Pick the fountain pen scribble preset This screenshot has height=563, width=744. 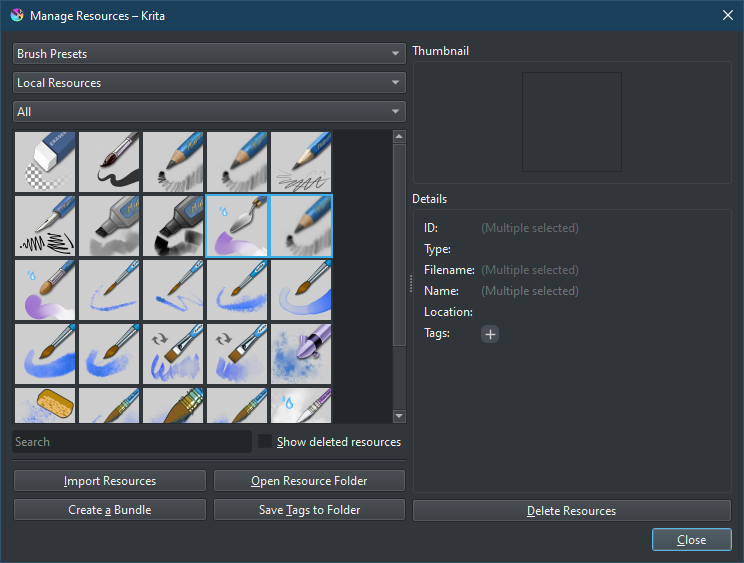tap(45, 225)
